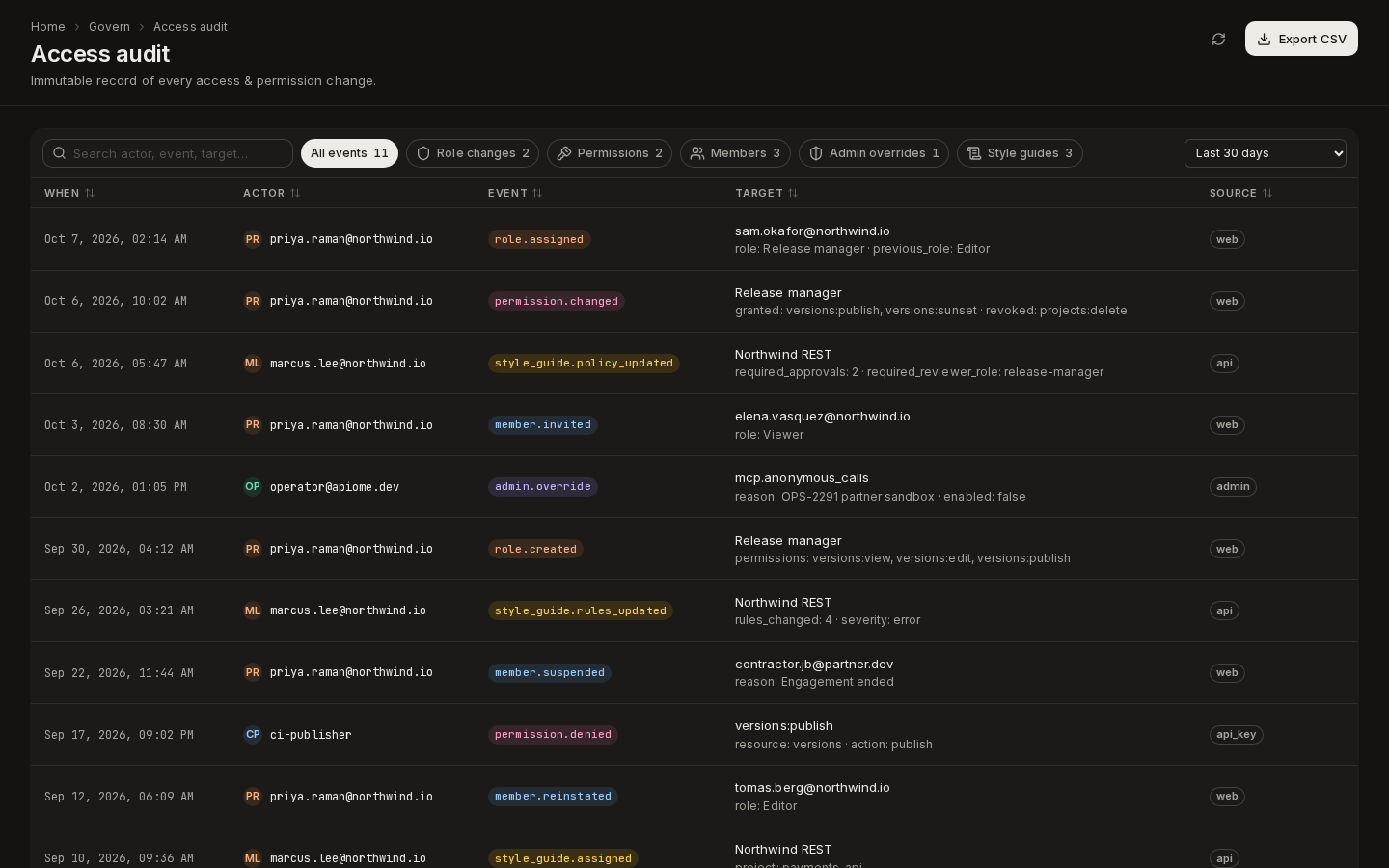The image size is (1389, 868).
Task: Click the PR avatar in the role.assigned row
Action: pos(253,239)
